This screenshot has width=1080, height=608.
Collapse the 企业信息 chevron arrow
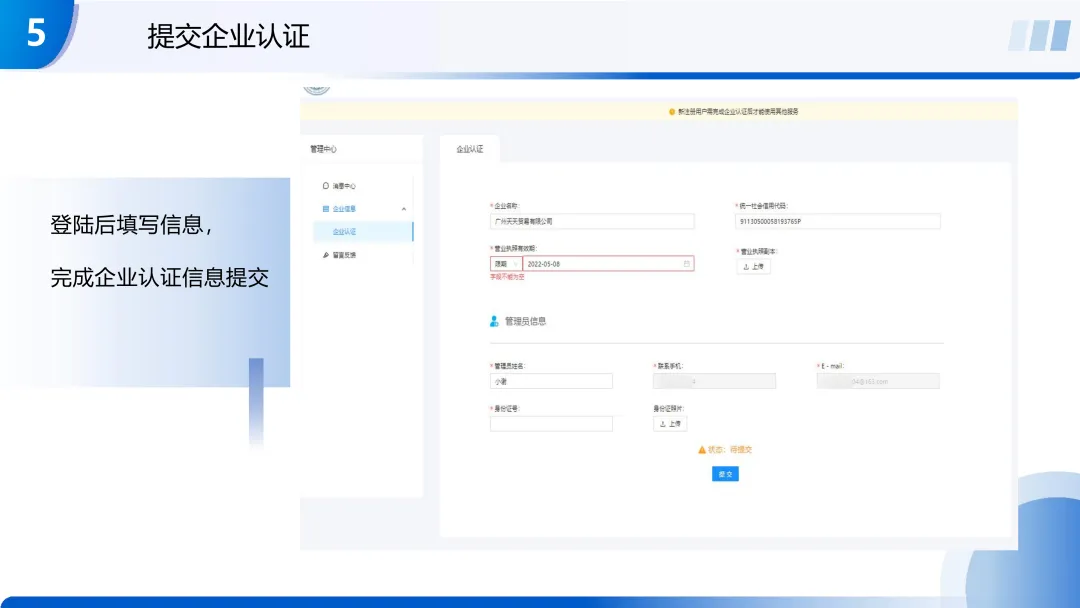pos(404,209)
